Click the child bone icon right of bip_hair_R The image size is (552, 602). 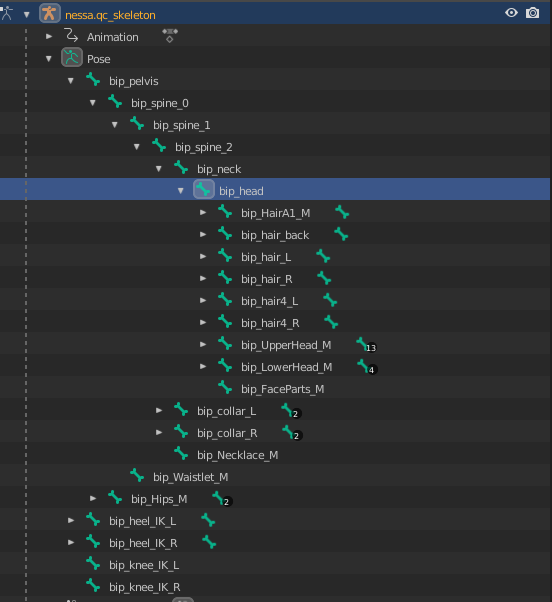[x=324, y=278]
